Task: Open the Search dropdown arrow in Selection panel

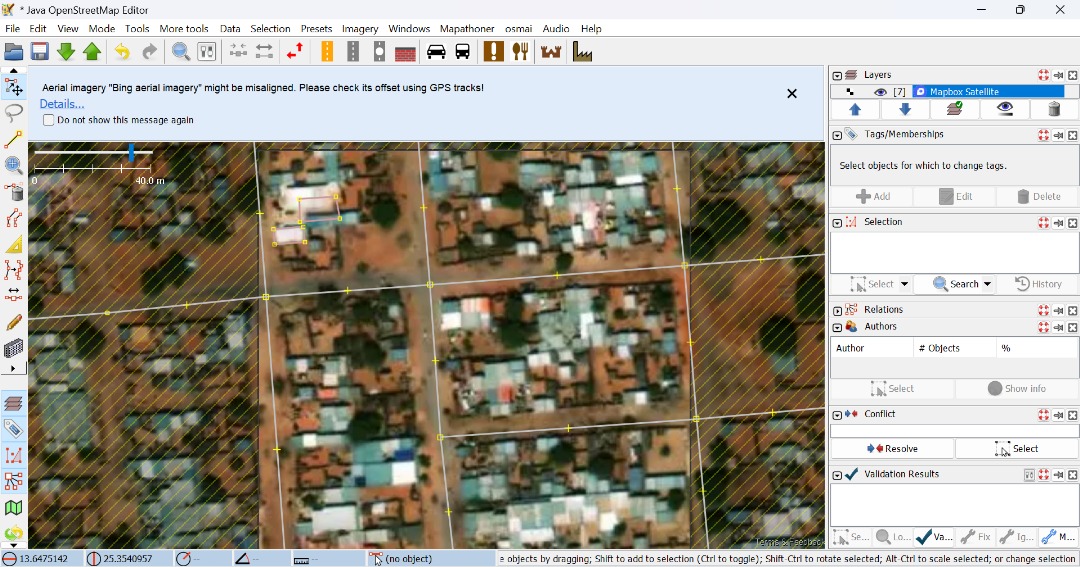Action: 987,284
